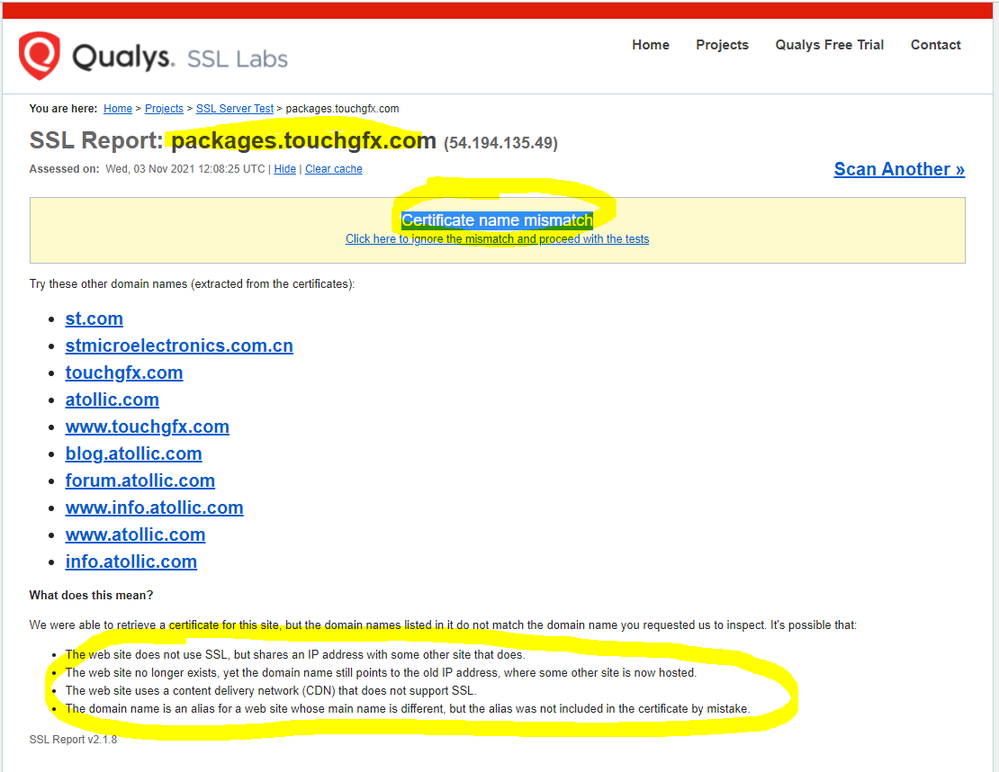This screenshot has width=999, height=772.
Task: Open the blog.atollic.com domain link
Action: click(x=133, y=454)
